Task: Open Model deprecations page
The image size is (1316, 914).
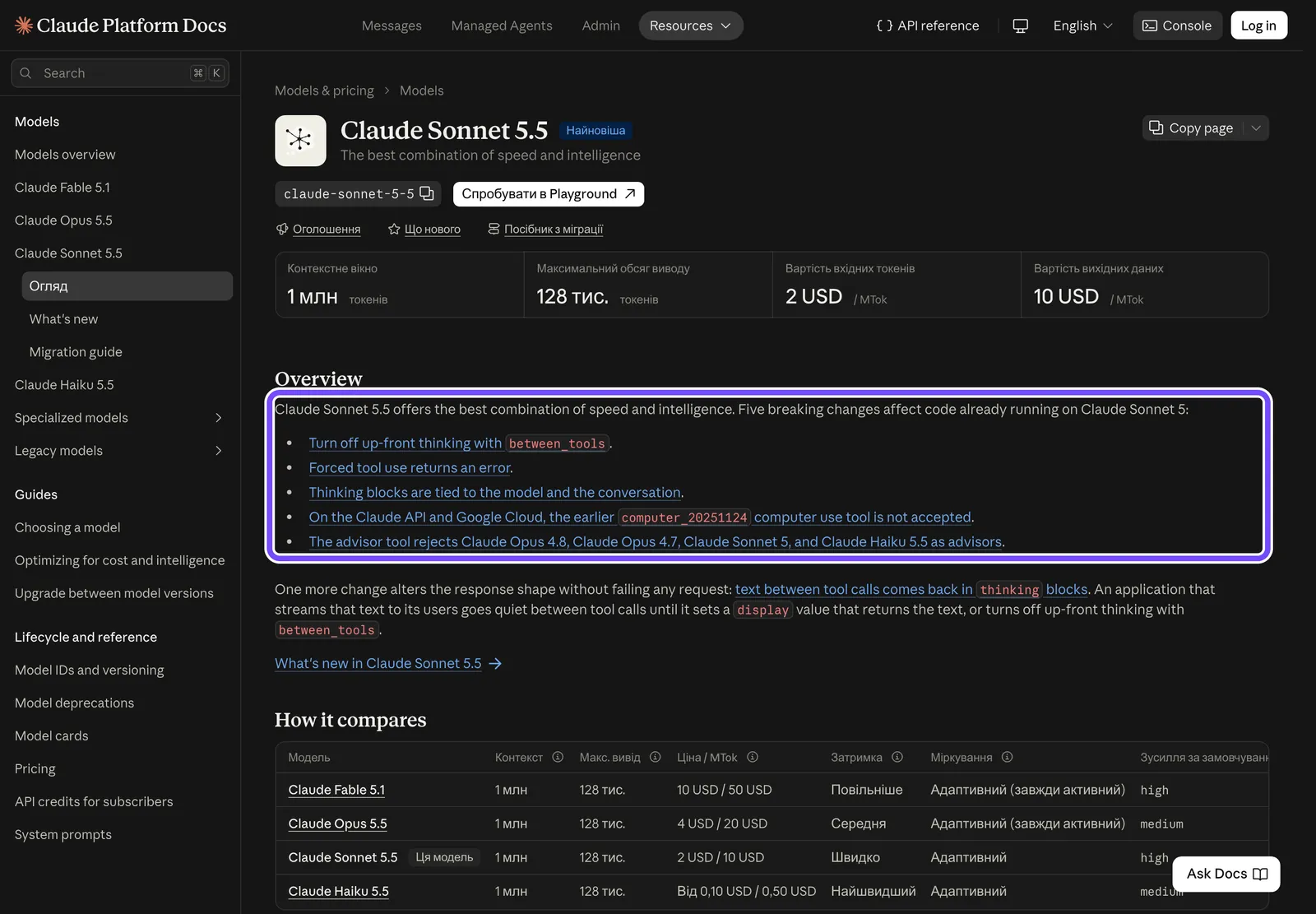Action: (x=74, y=703)
